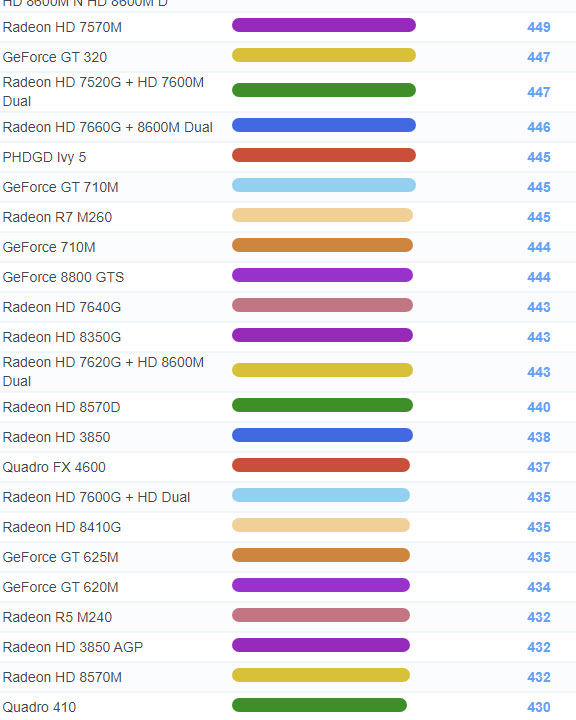This screenshot has width=576, height=720.
Task: Select the GeForce GT 710M name
Action: point(61,187)
